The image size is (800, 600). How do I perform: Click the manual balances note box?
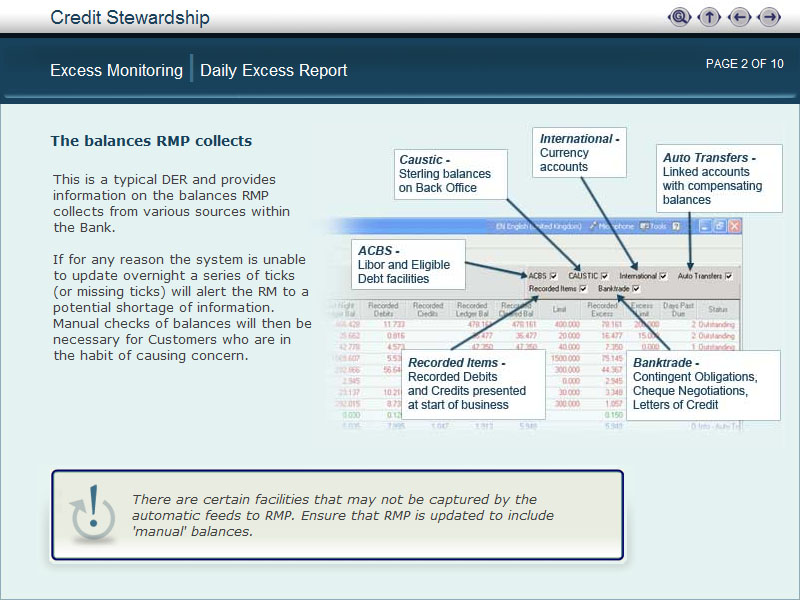pos(337,515)
